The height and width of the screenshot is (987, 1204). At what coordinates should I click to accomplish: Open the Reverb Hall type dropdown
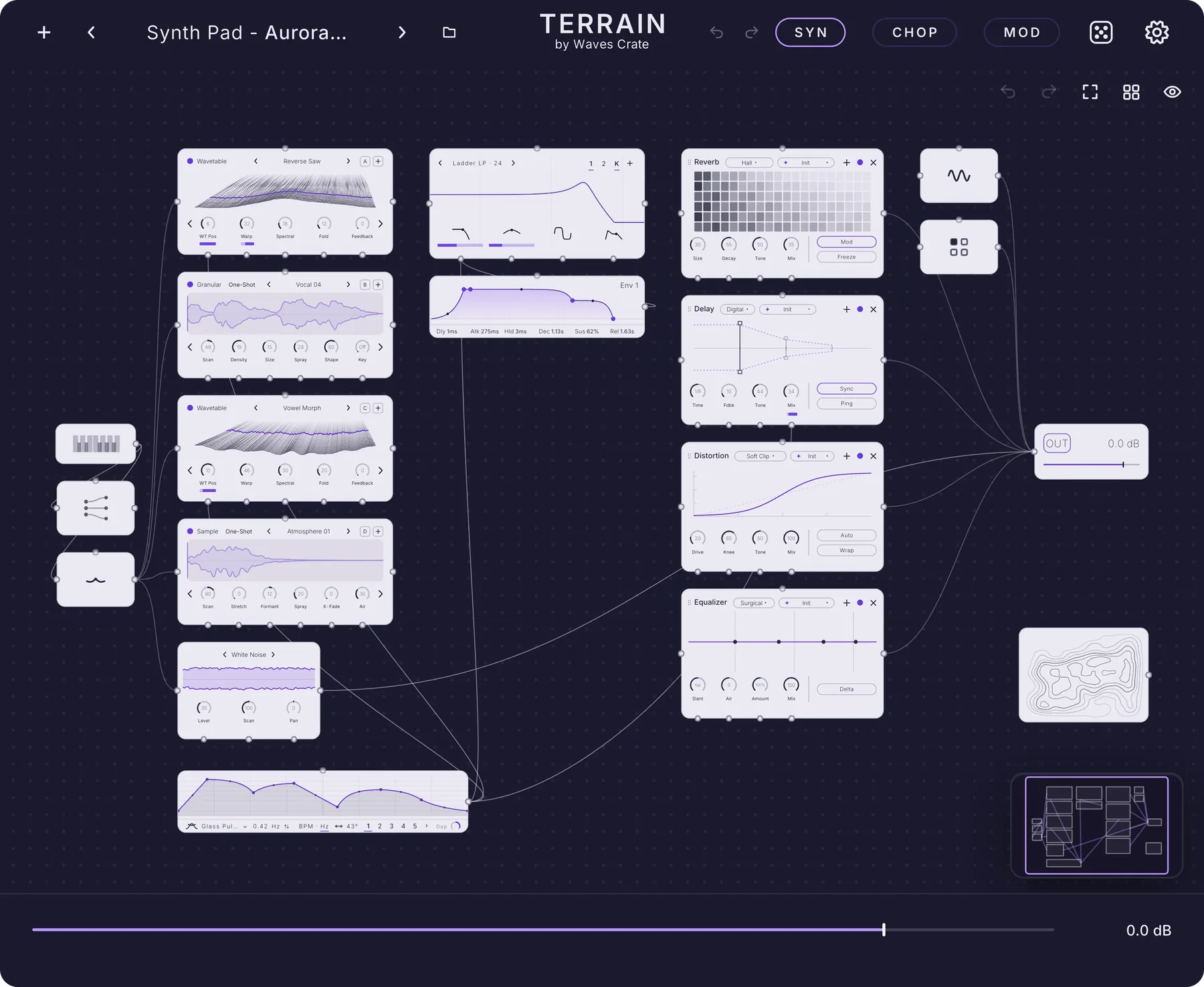coord(749,163)
